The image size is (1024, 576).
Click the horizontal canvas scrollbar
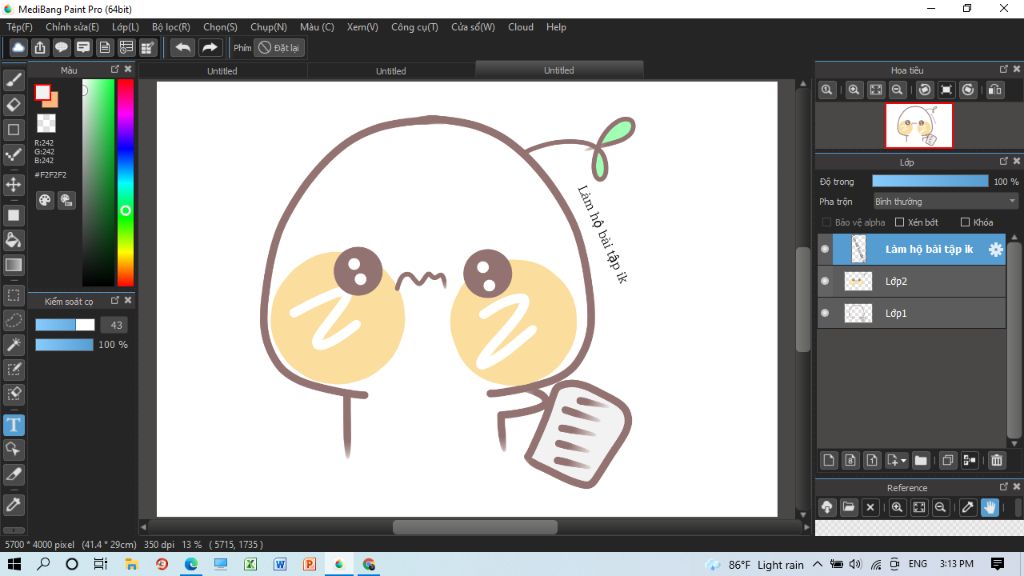point(475,527)
